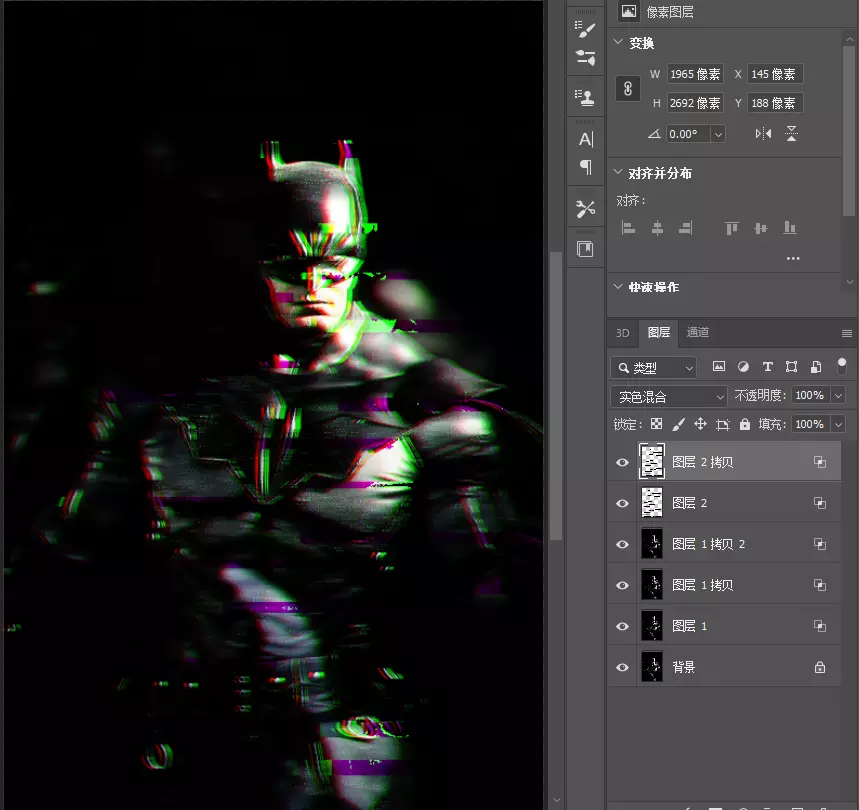The image size is (859, 810).
Task: Click the 不透明度 percentage field
Action: click(x=811, y=395)
